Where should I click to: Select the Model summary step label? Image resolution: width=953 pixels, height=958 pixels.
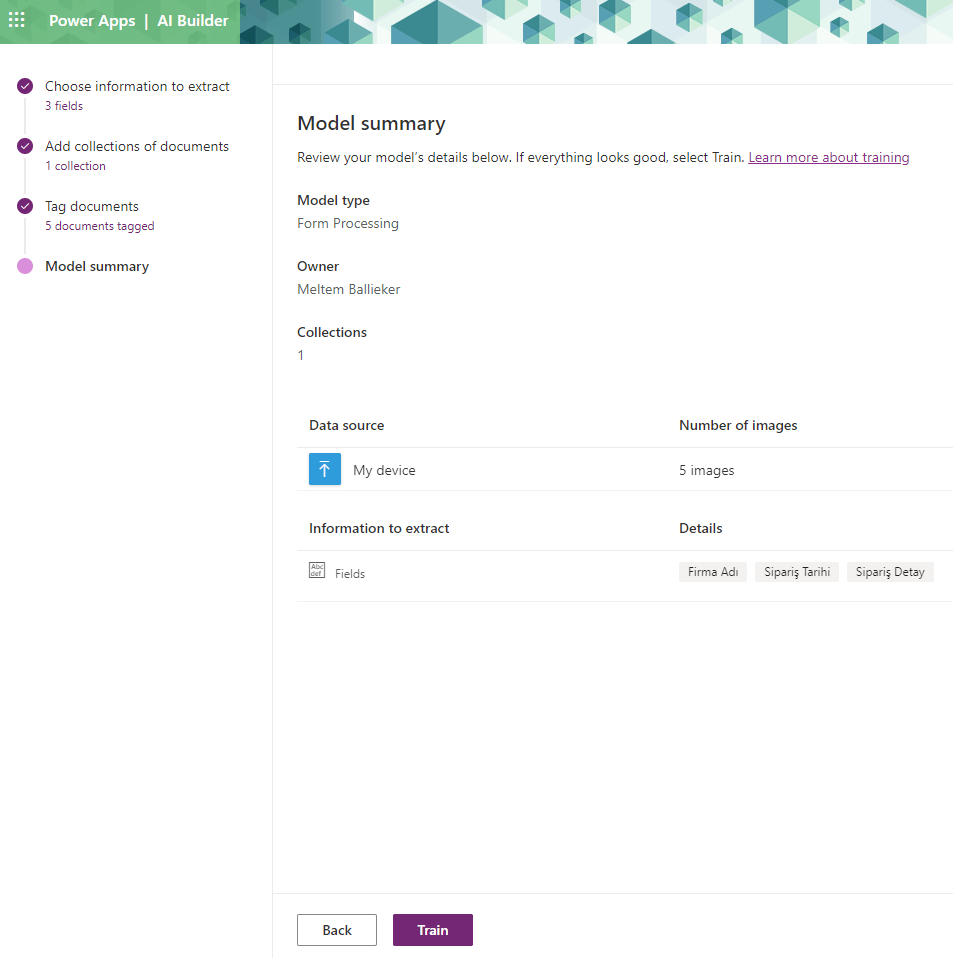pos(97,267)
